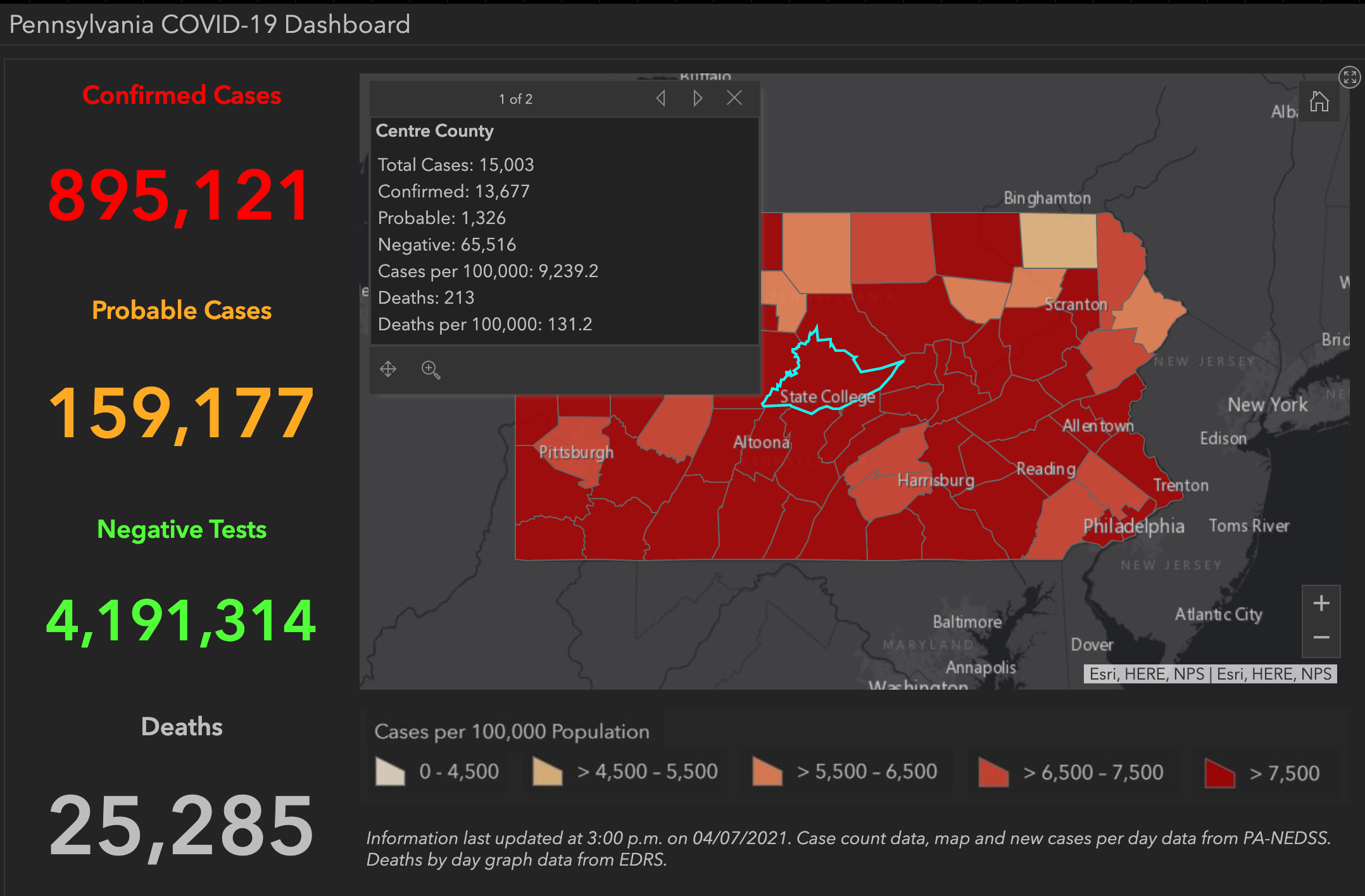Click the tan low-rate county below Binghamton

[x=1059, y=240]
